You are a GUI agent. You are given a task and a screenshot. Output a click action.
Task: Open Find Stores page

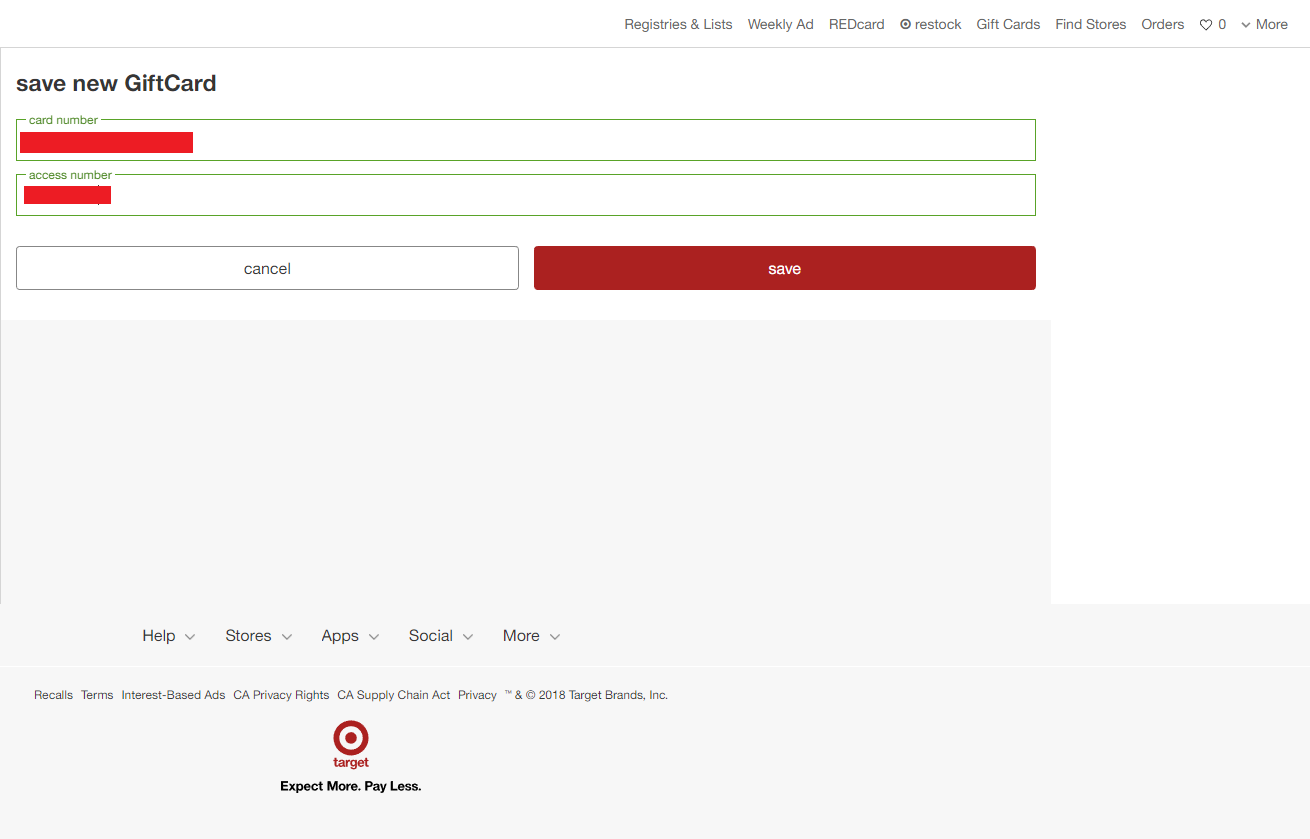pos(1090,24)
